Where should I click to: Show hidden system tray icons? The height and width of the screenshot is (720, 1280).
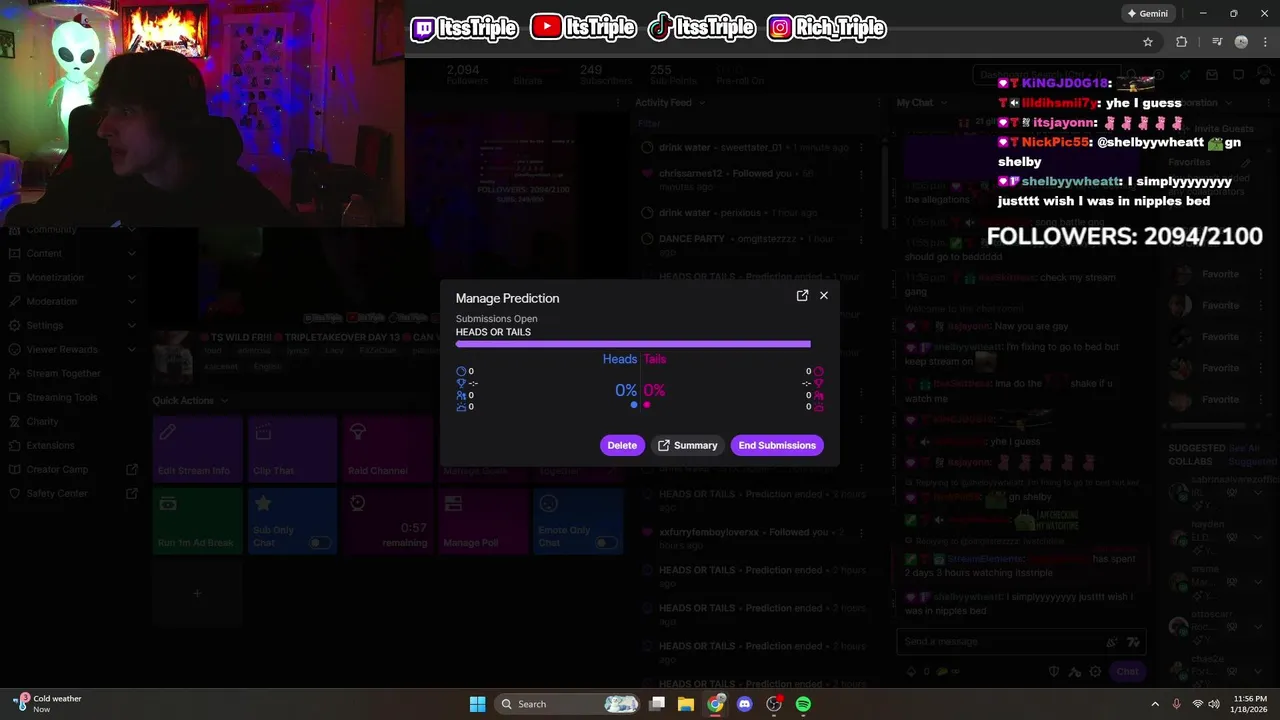coord(1155,704)
